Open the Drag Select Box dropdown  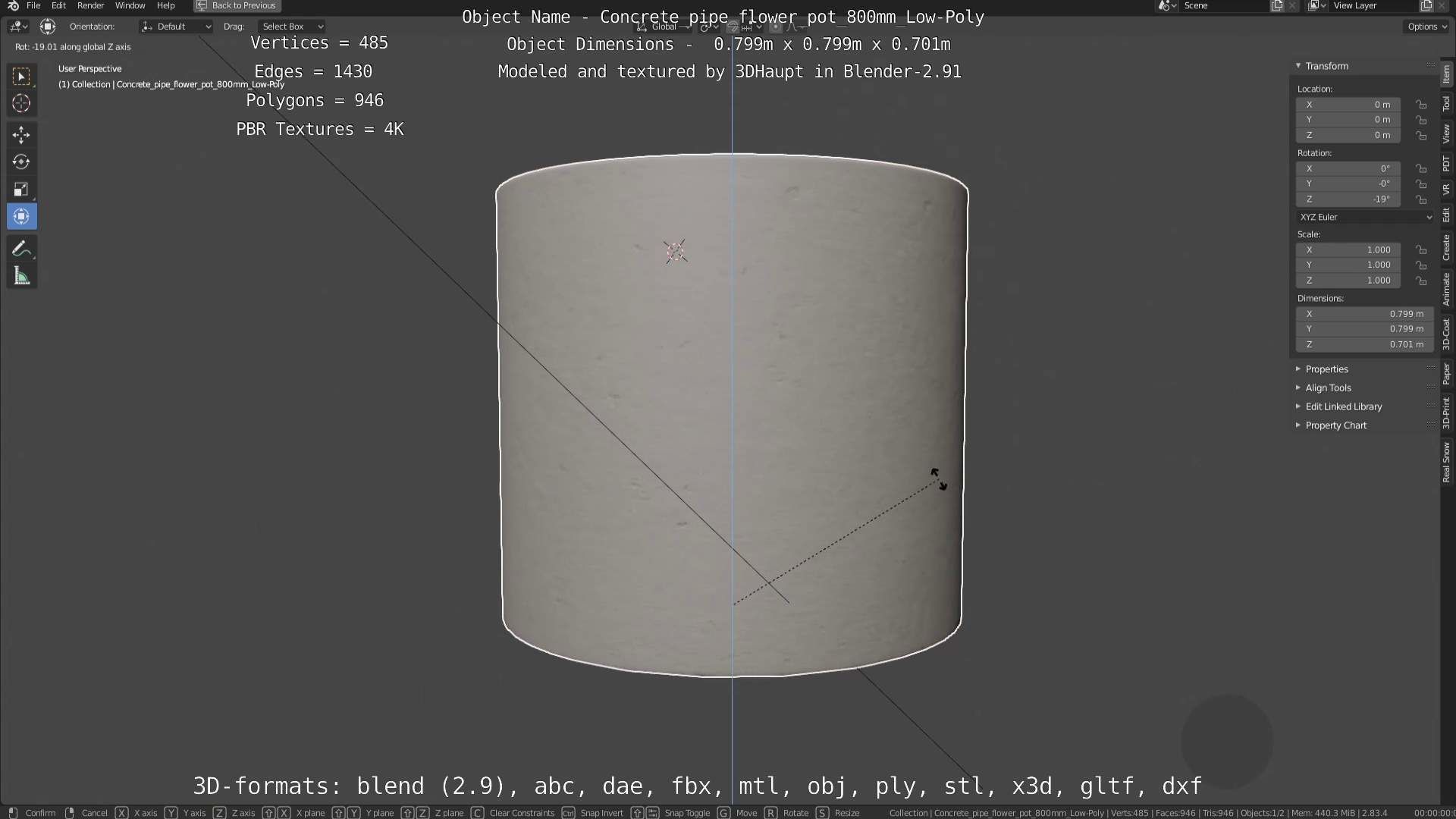(292, 27)
